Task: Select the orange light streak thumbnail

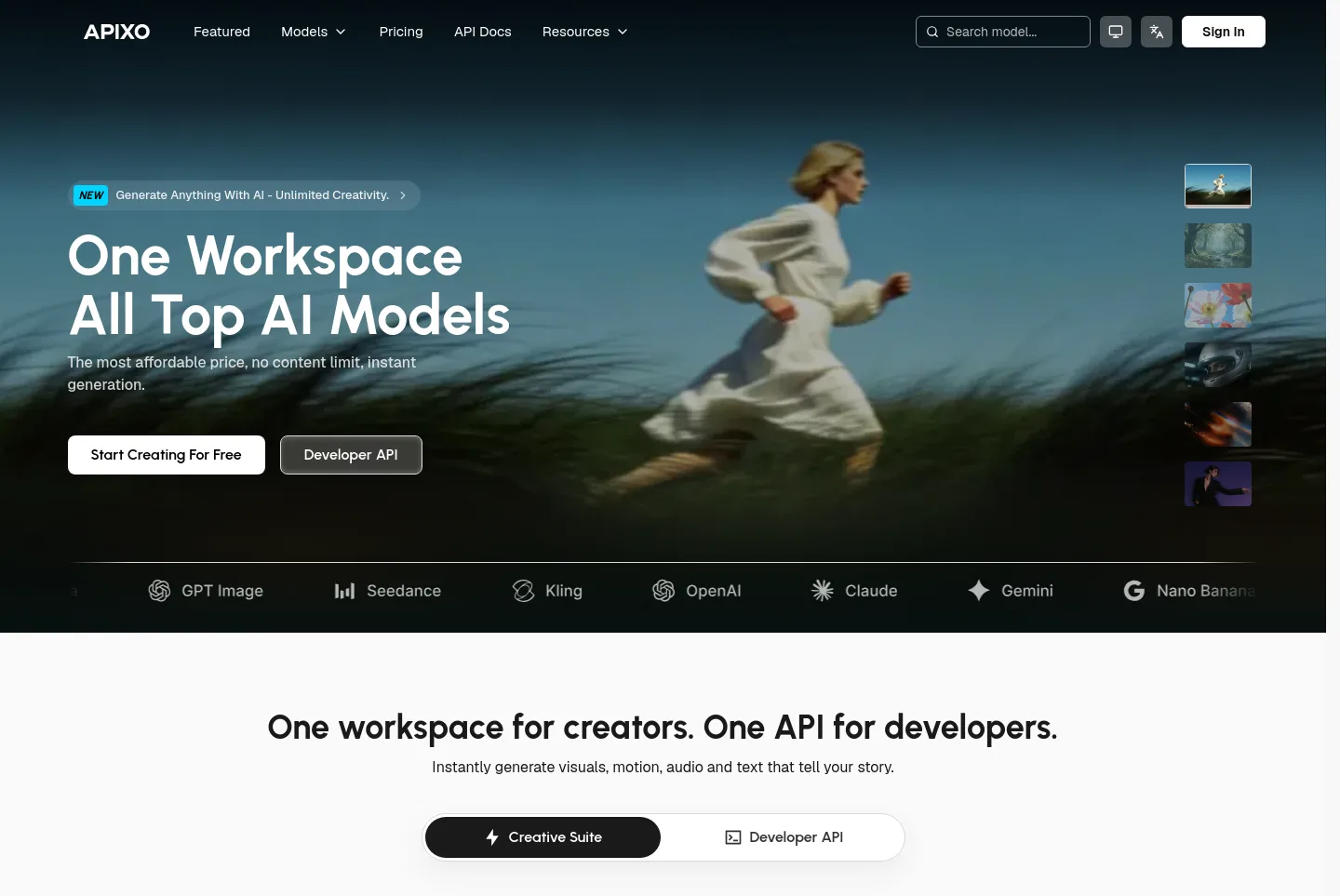Action: coord(1218,424)
